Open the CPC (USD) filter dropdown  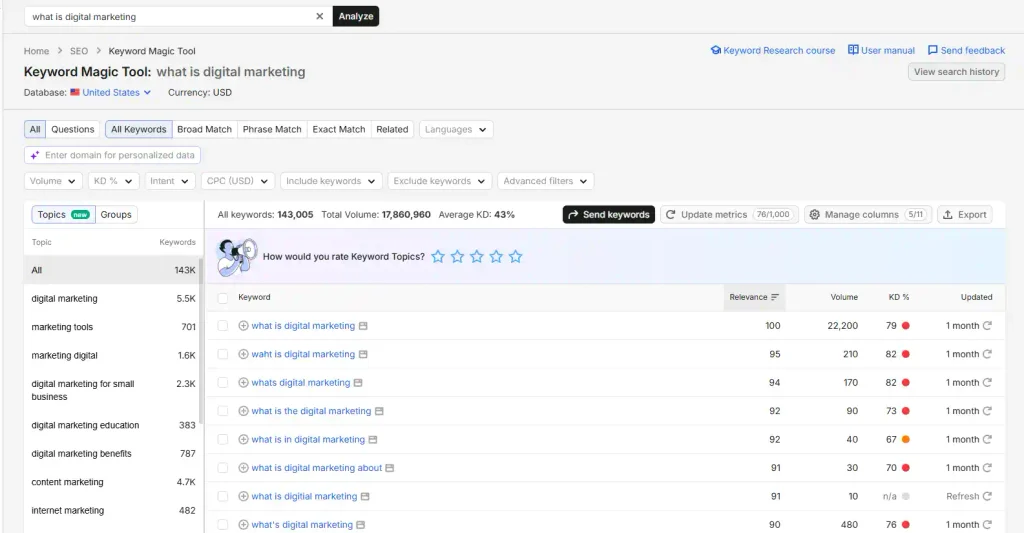(238, 181)
